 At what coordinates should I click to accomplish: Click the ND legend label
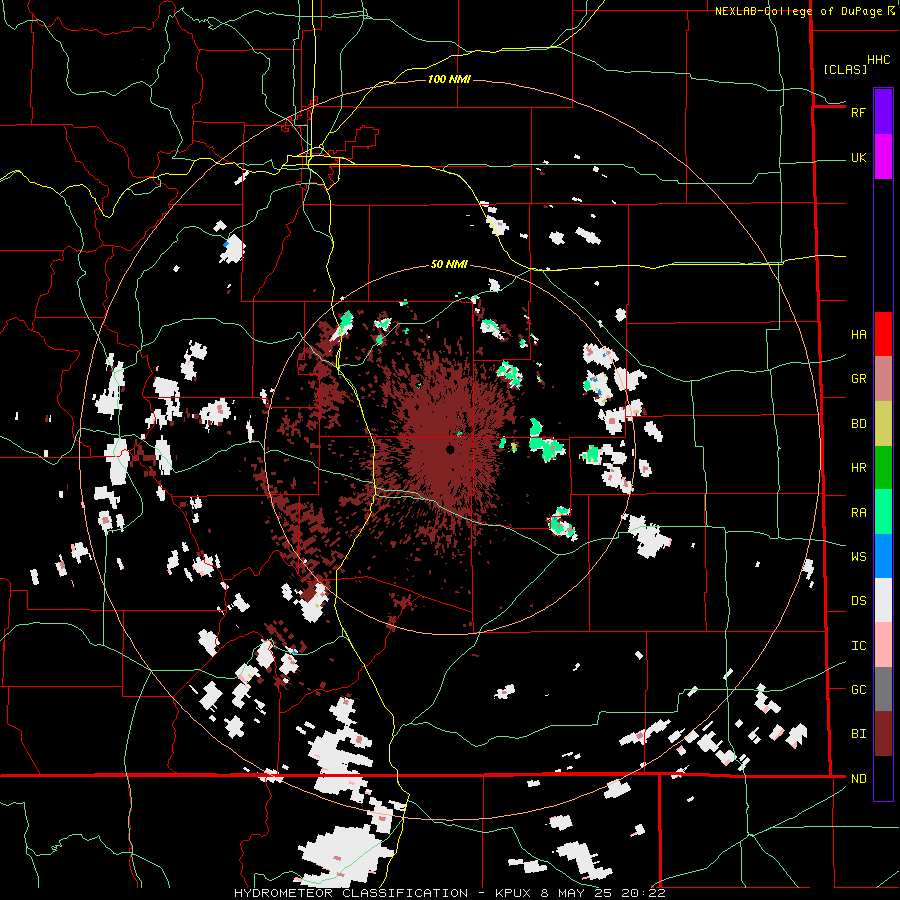click(x=858, y=779)
